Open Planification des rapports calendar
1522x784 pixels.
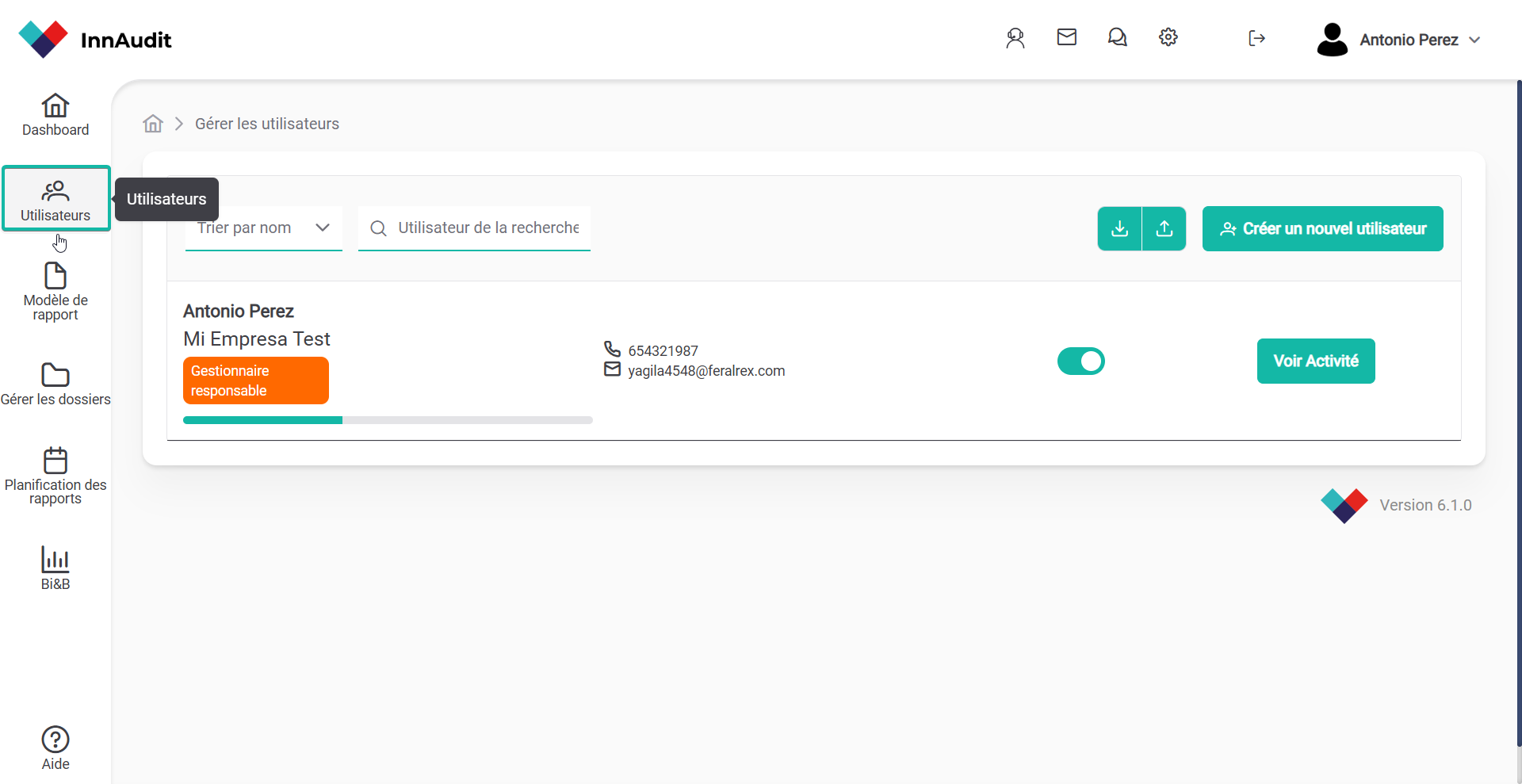tap(55, 474)
